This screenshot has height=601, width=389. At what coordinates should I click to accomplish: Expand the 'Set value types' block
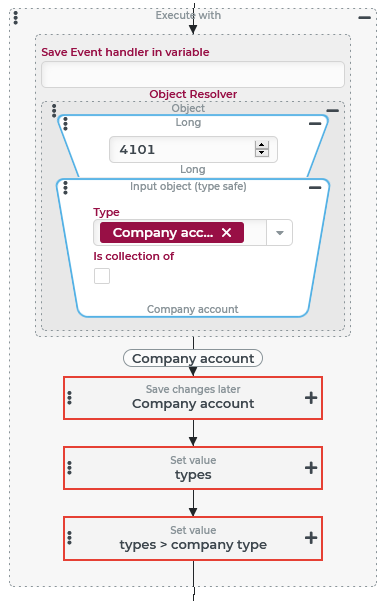click(311, 468)
